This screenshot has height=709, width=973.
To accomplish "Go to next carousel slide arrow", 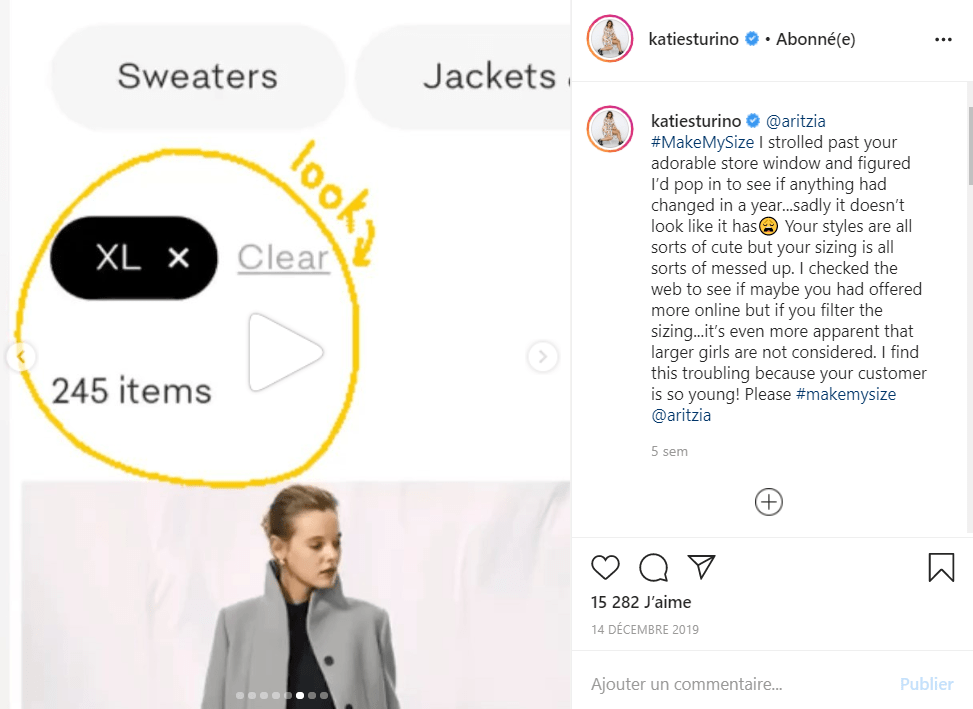I will (542, 357).
